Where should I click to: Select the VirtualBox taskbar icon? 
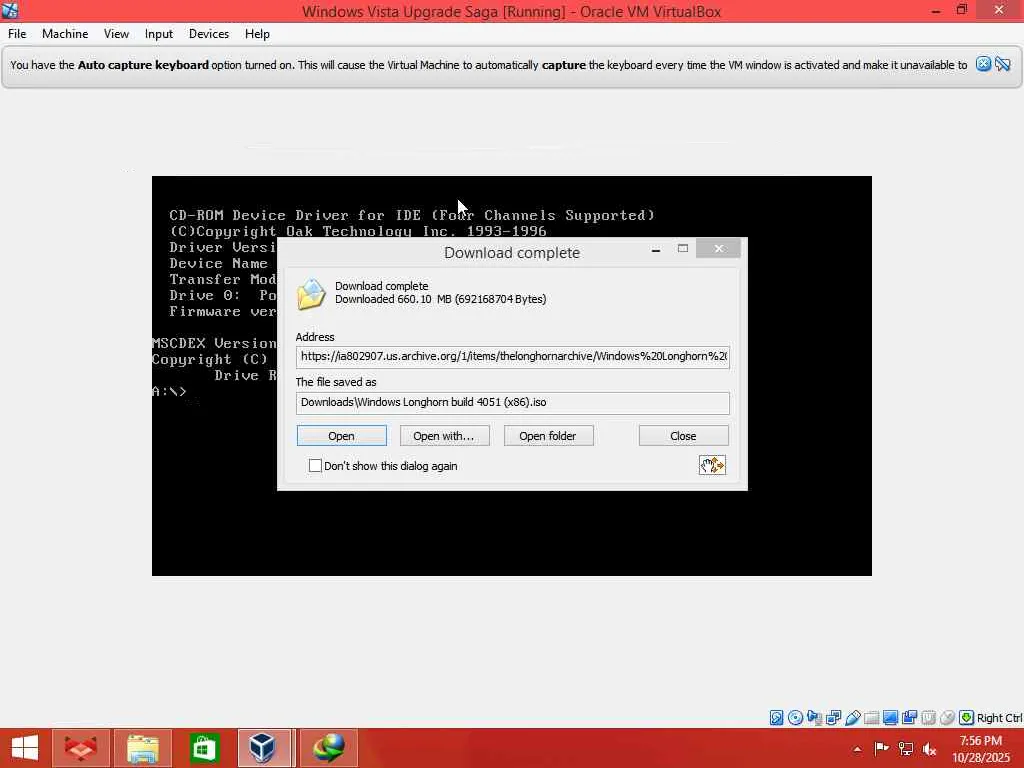[264, 748]
